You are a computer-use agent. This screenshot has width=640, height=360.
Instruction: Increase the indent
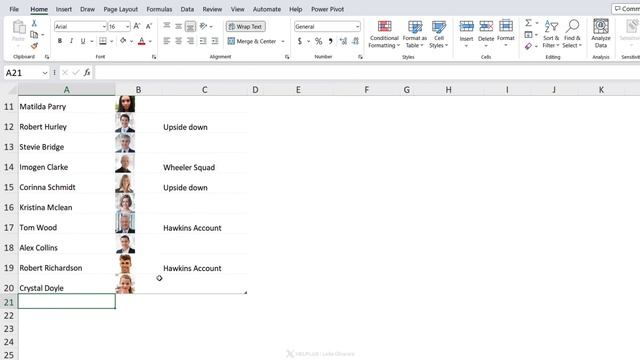[215, 41]
